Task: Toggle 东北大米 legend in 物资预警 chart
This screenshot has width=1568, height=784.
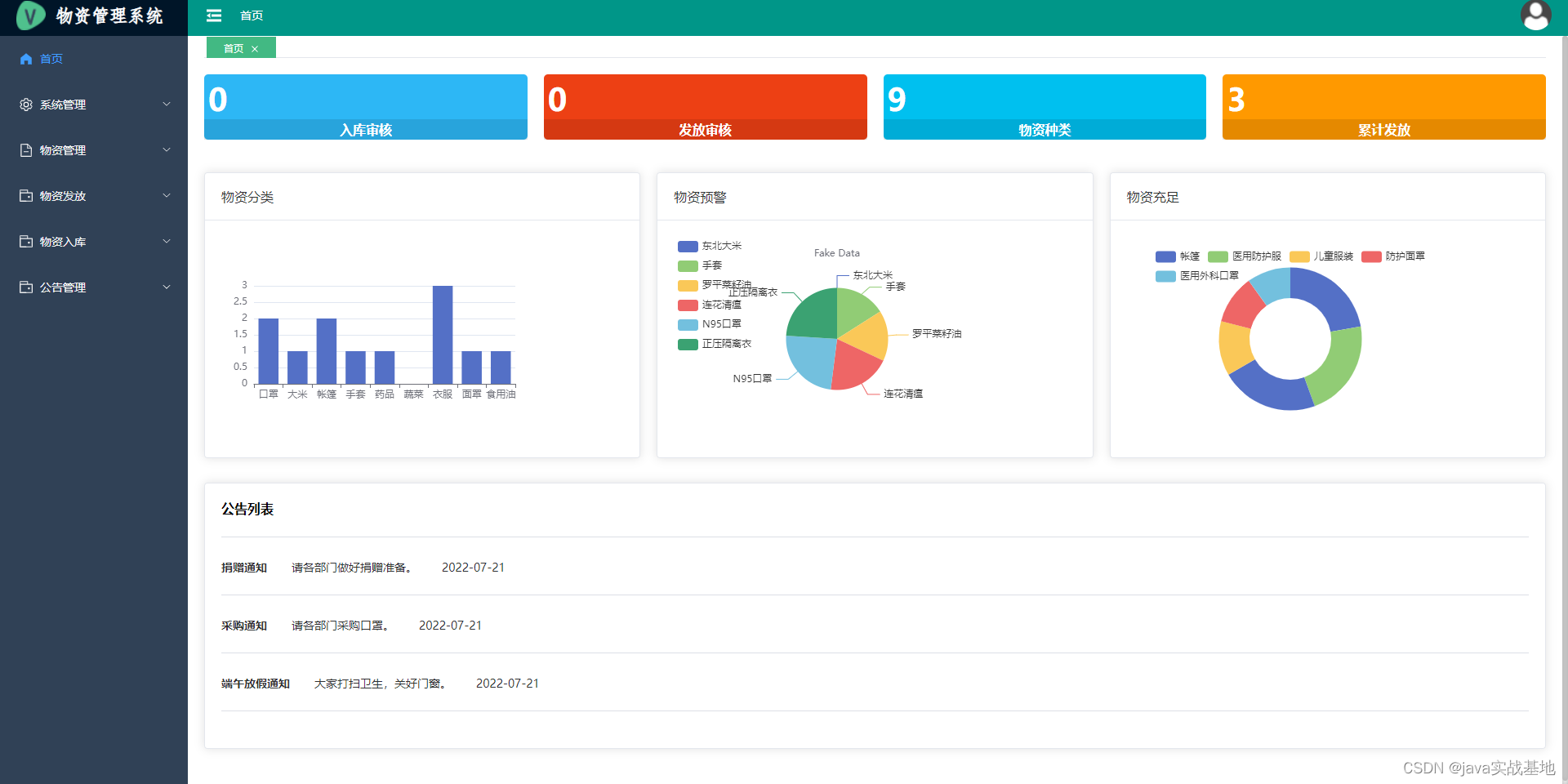Action: (x=710, y=246)
